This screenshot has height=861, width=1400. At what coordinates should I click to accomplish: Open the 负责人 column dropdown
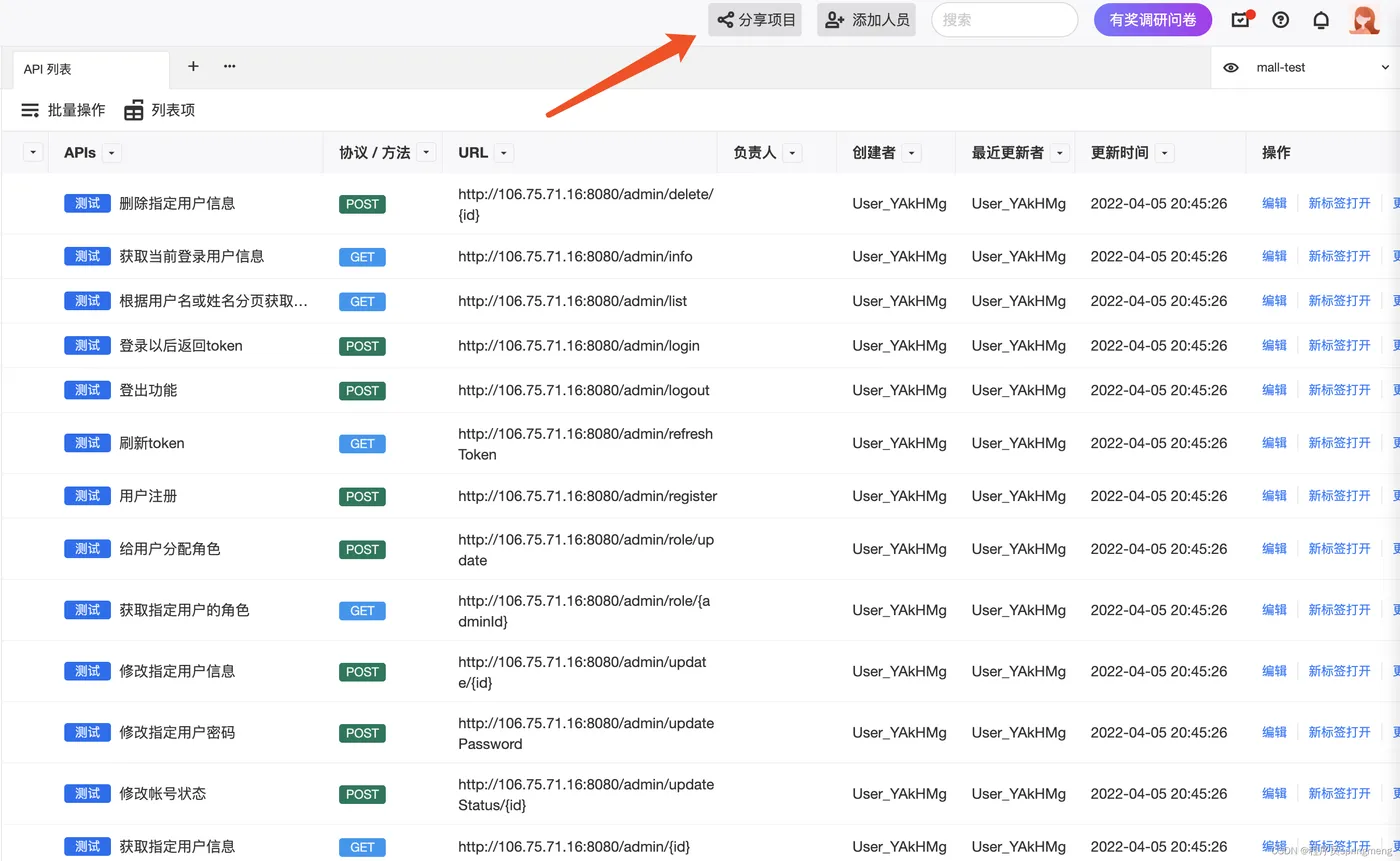[x=792, y=153]
